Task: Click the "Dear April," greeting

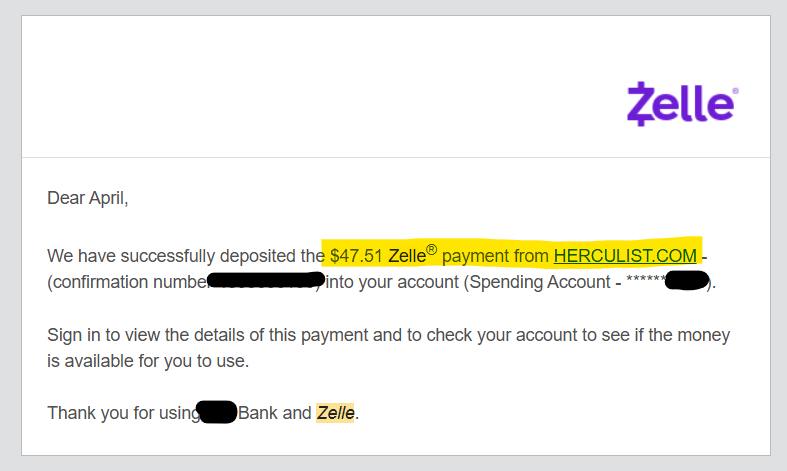Action: [88, 198]
